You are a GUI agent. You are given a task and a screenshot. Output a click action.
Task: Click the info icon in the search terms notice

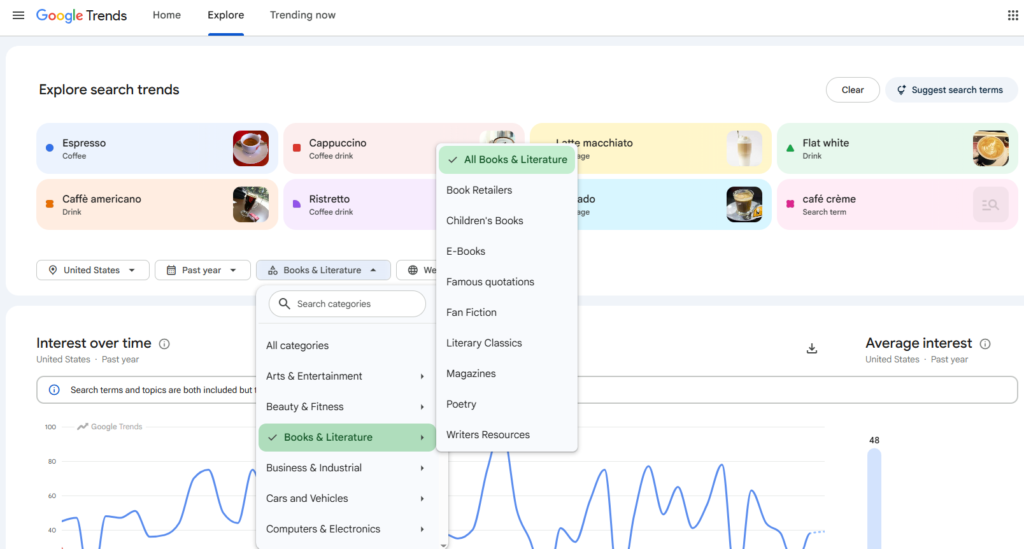pyautogui.click(x=54, y=390)
